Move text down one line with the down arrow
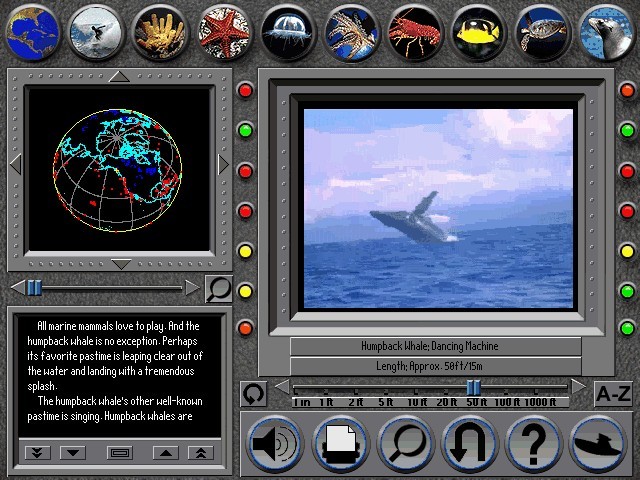This screenshot has width=640, height=480. point(73,453)
